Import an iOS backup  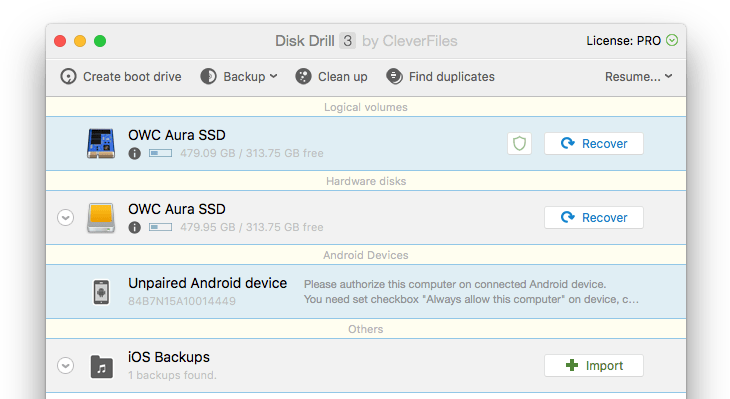click(594, 365)
